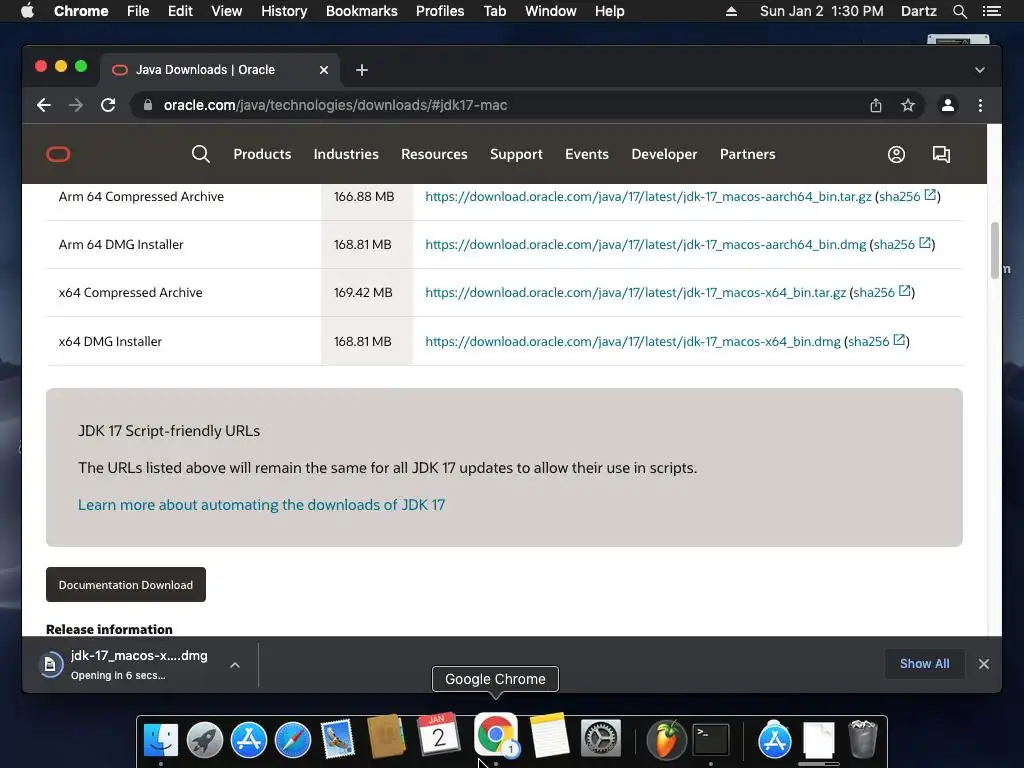Open Products navigation menu
Viewport: 1024px width, 768px height.
263,154
